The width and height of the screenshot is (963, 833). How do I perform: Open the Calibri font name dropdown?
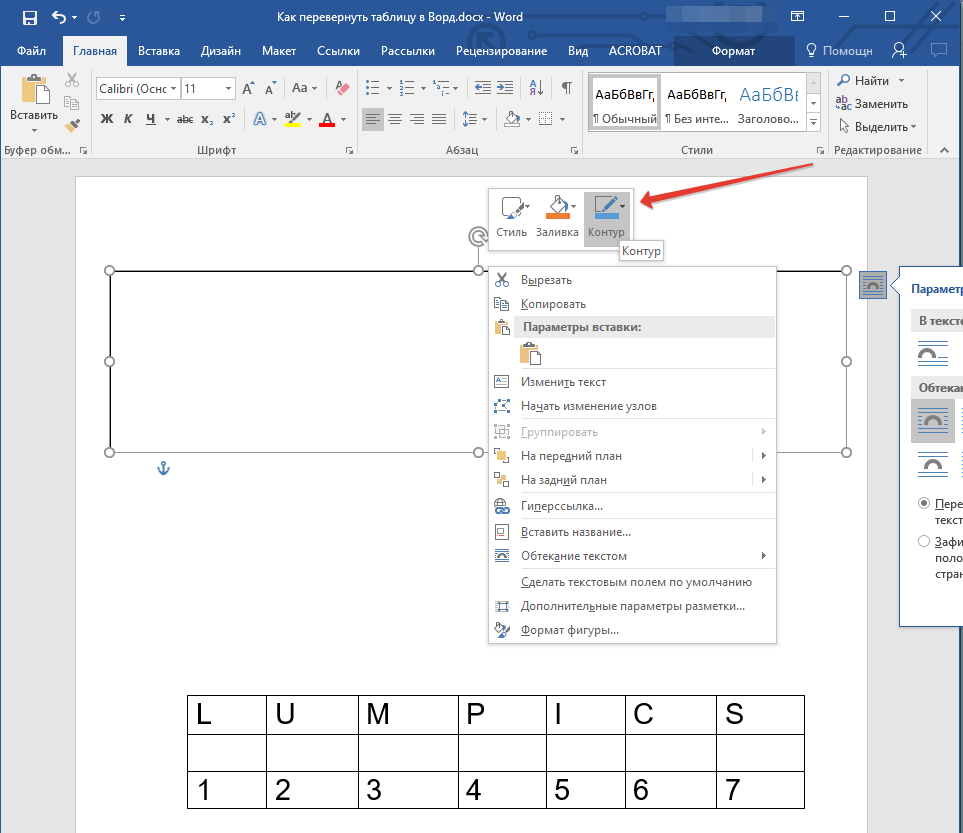[x=173, y=89]
